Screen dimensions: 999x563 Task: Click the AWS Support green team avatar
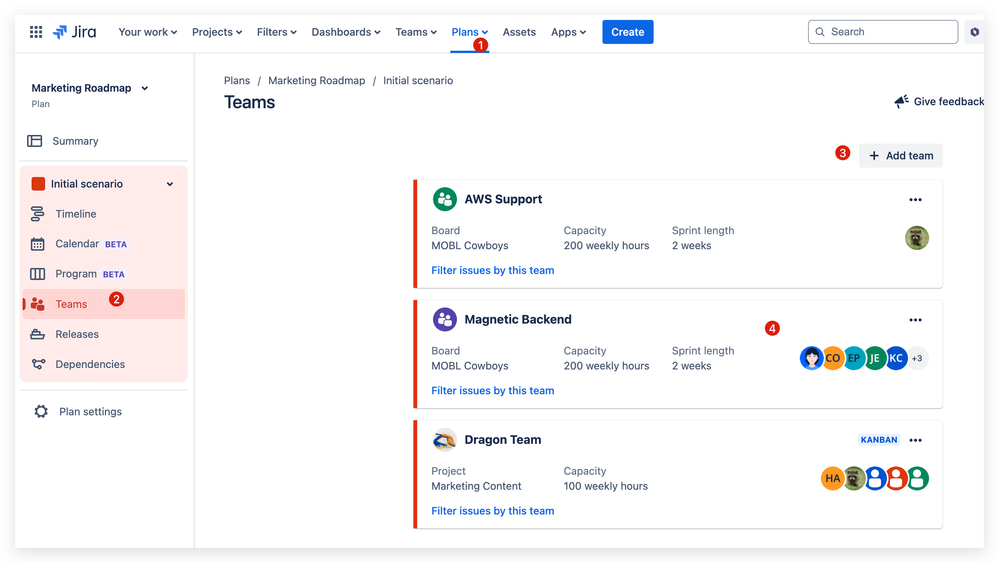click(445, 199)
